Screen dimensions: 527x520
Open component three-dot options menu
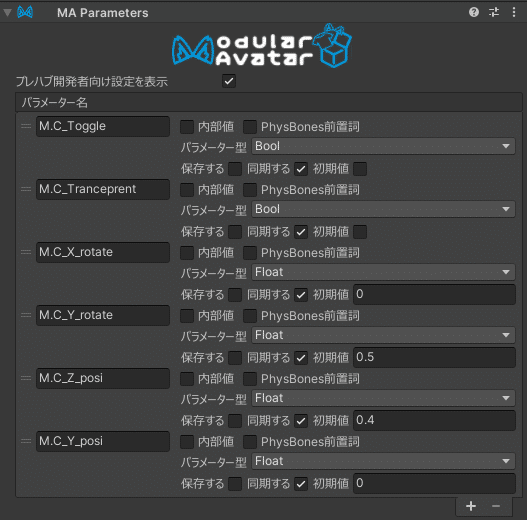point(514,12)
